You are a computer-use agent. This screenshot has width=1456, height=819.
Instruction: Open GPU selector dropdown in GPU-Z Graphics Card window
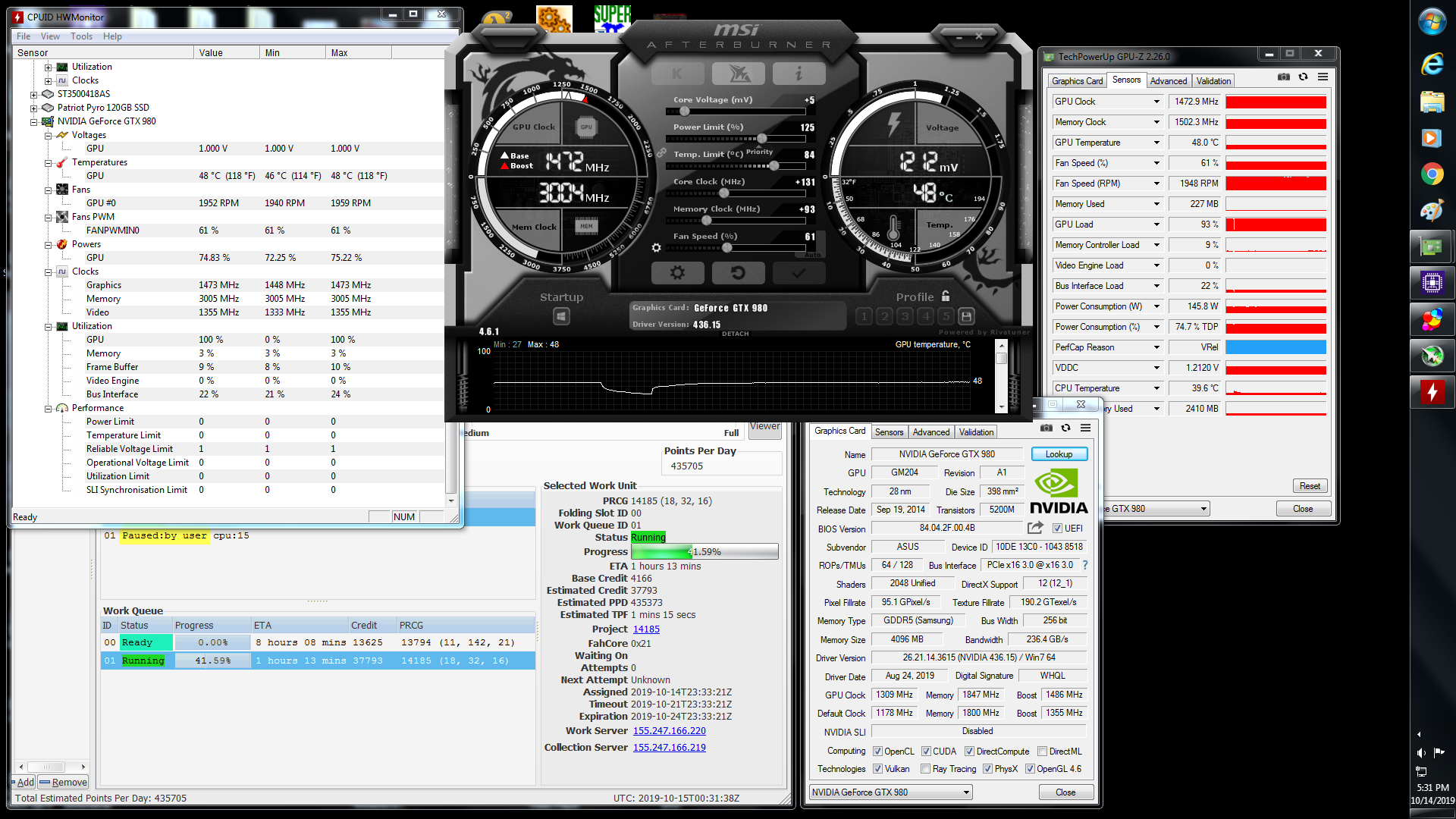point(966,792)
